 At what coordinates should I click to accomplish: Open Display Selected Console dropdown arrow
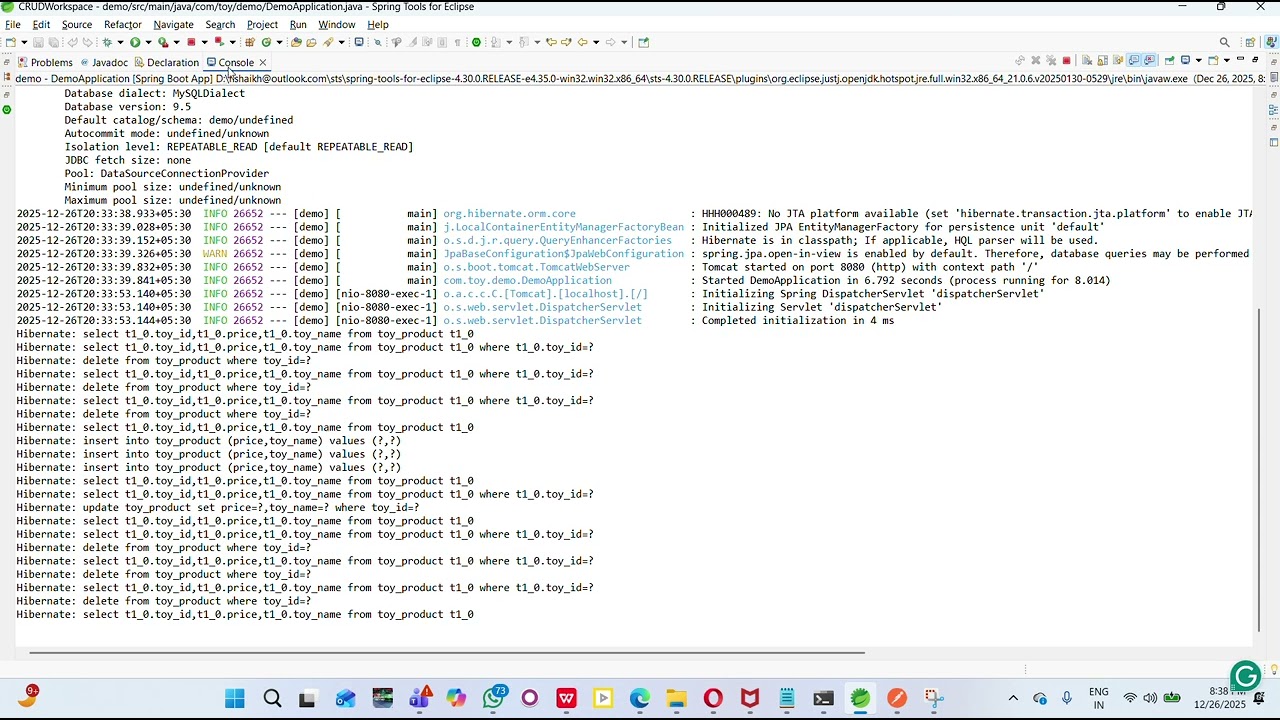pyautogui.click(x=1198, y=60)
